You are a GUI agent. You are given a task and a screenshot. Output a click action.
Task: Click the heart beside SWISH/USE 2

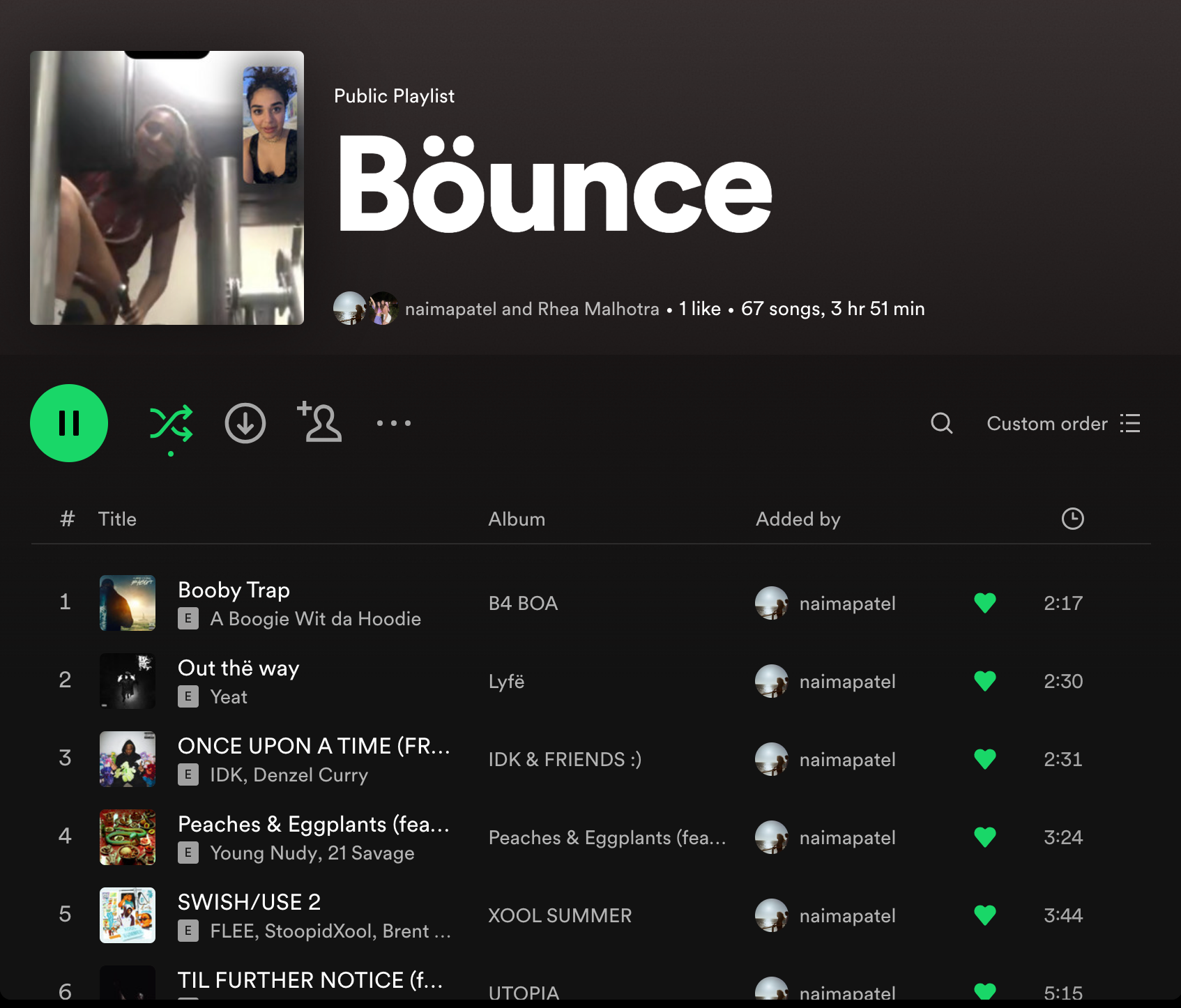pyautogui.click(x=984, y=915)
